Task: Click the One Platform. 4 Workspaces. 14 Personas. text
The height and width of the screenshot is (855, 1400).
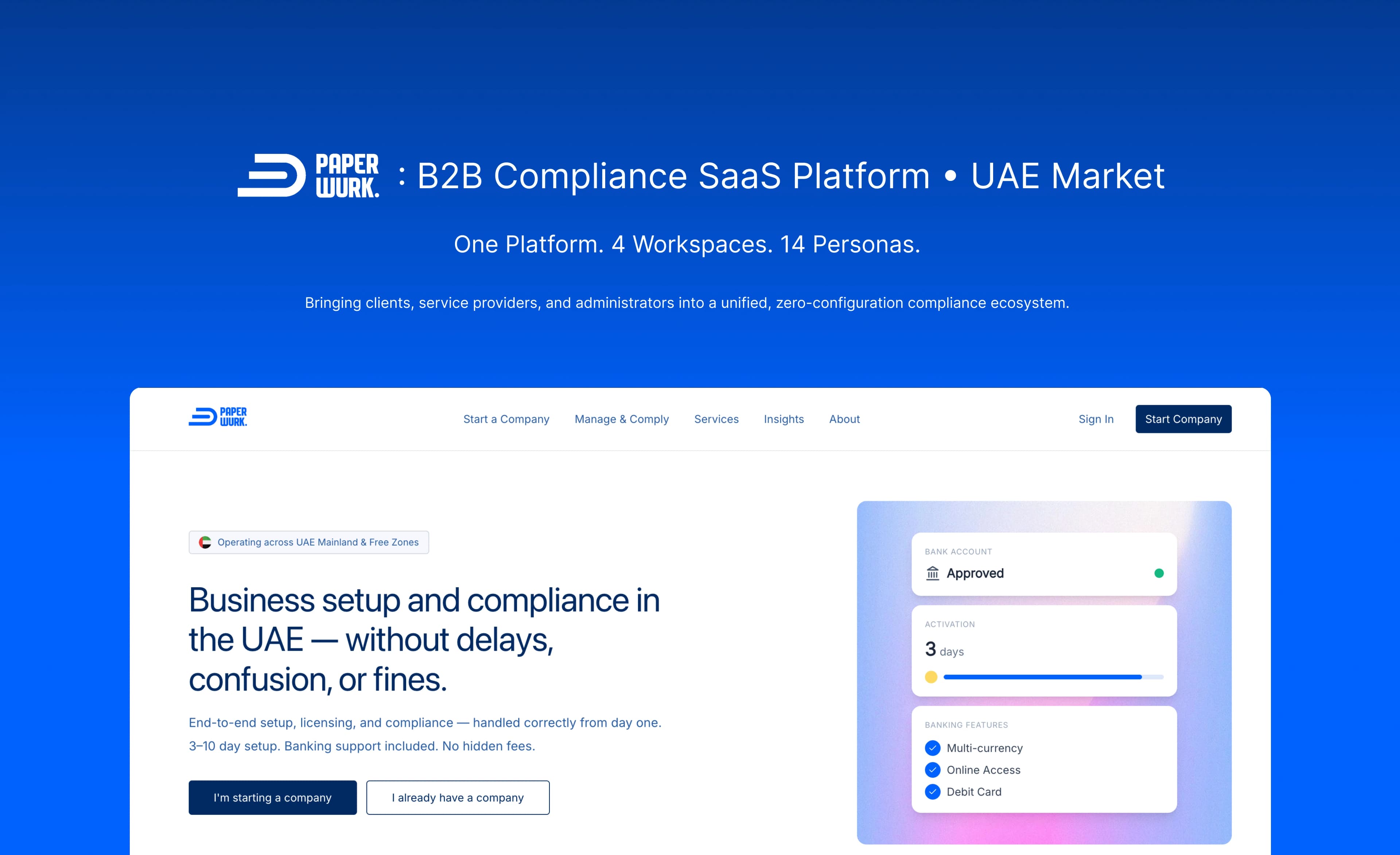Action: click(x=687, y=244)
